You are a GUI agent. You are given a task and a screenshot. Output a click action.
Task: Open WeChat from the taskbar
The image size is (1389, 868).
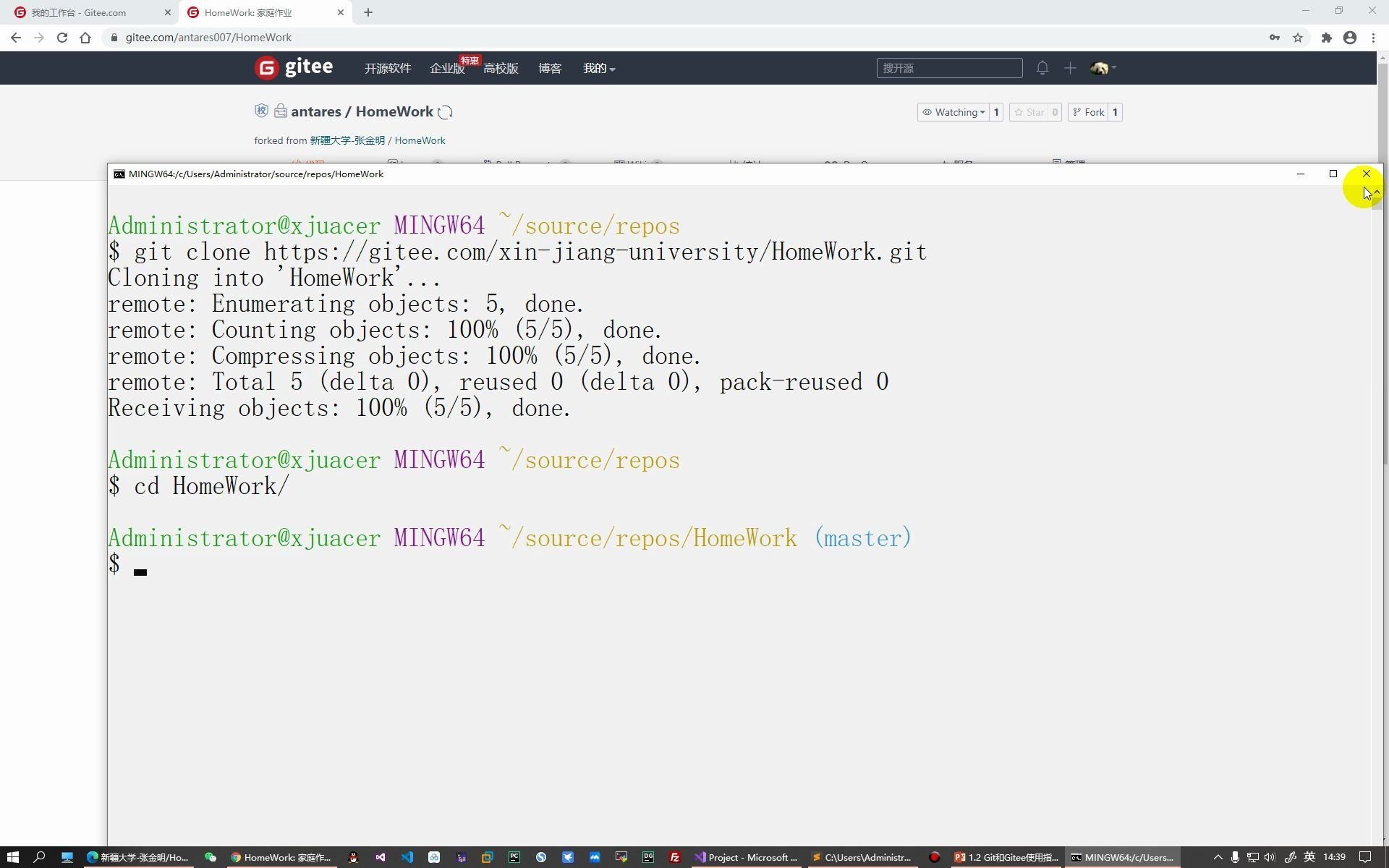point(211,857)
